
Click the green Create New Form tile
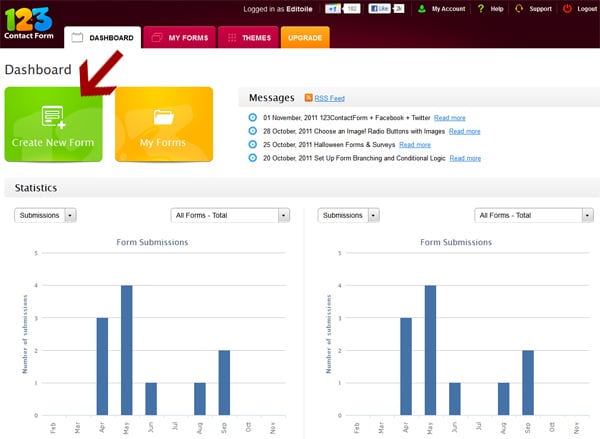(53, 124)
